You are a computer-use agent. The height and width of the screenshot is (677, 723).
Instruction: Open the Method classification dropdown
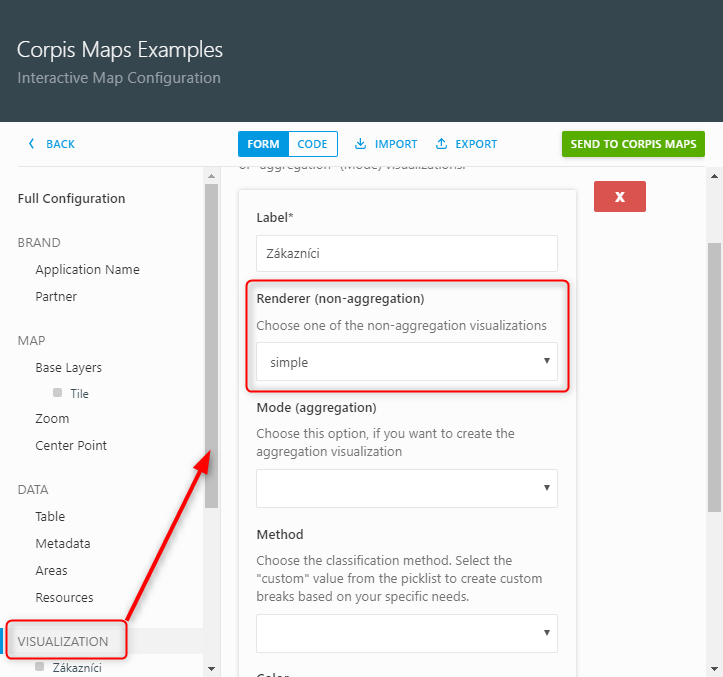[407, 633]
